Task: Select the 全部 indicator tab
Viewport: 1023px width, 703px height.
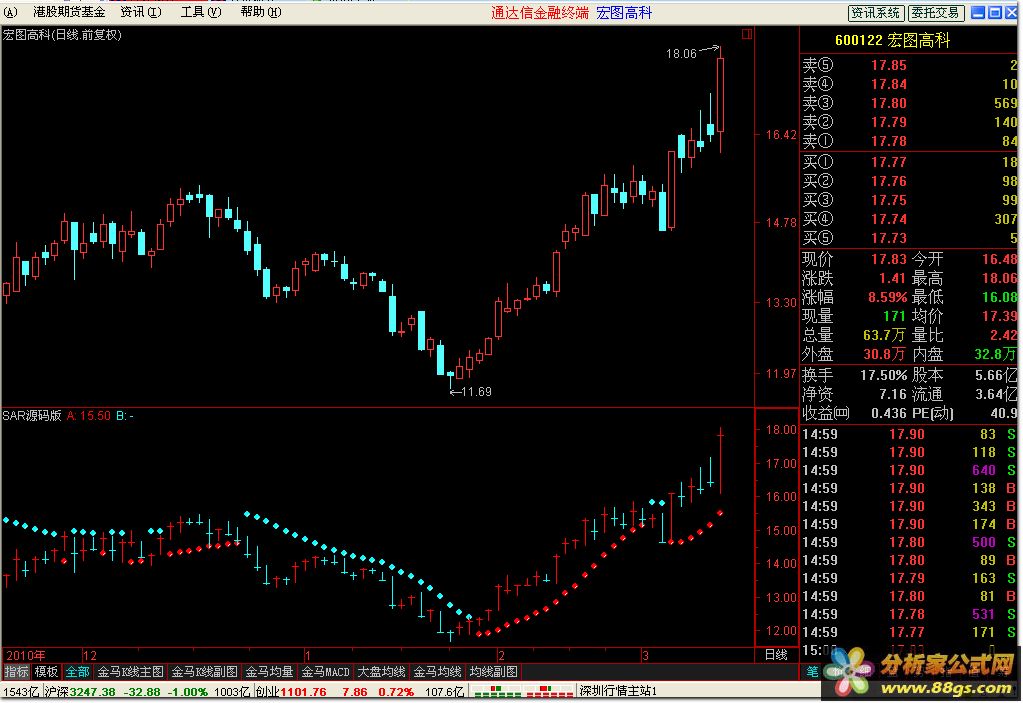Action: coord(77,672)
